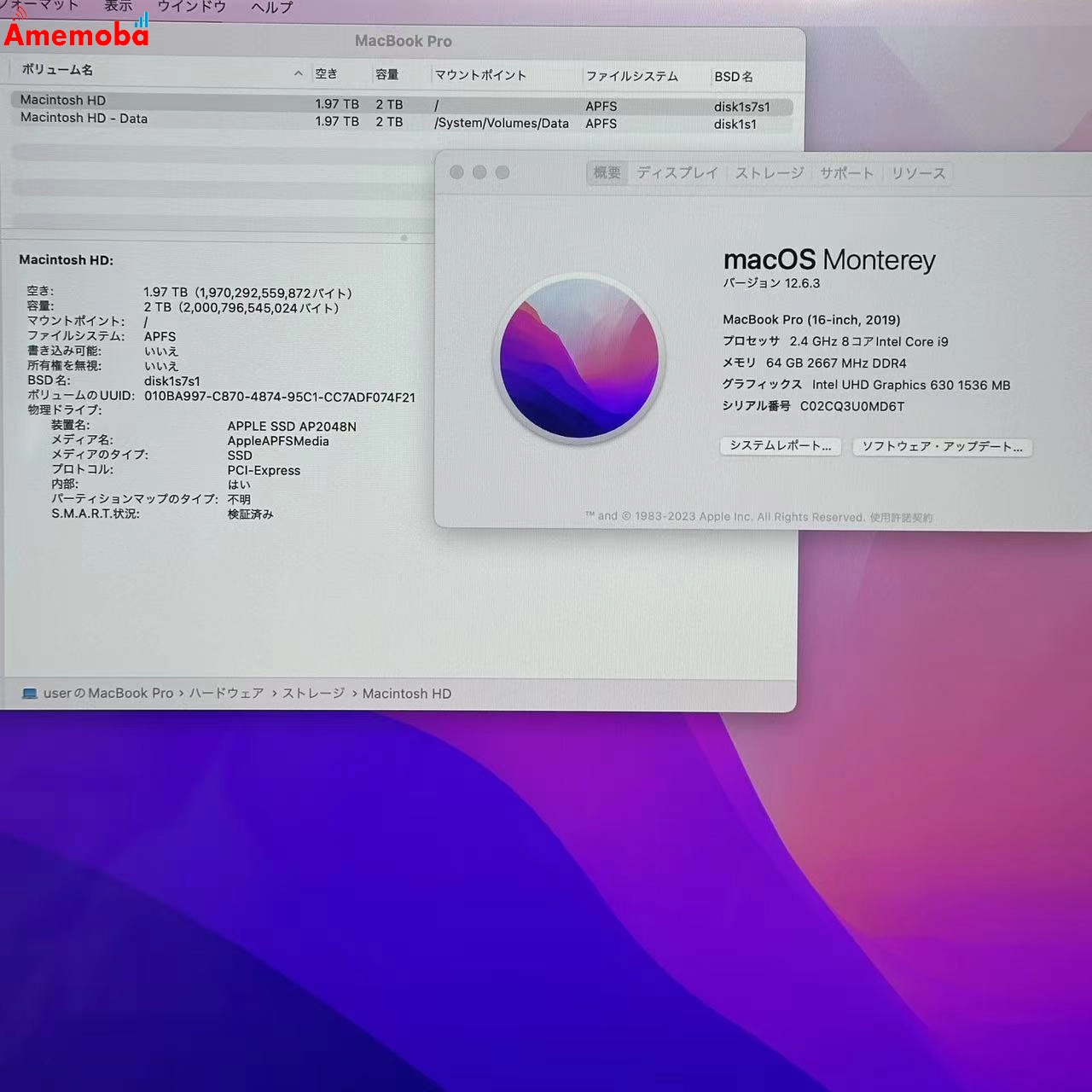
Task: Click the computer icon in the breadcrumb bar
Action: 29,694
